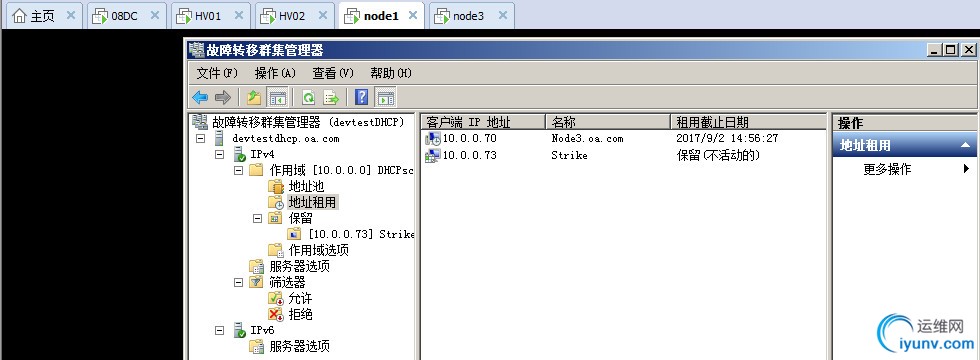Collapse the 地址租用 actions section
The image size is (980, 360).
coord(965,146)
